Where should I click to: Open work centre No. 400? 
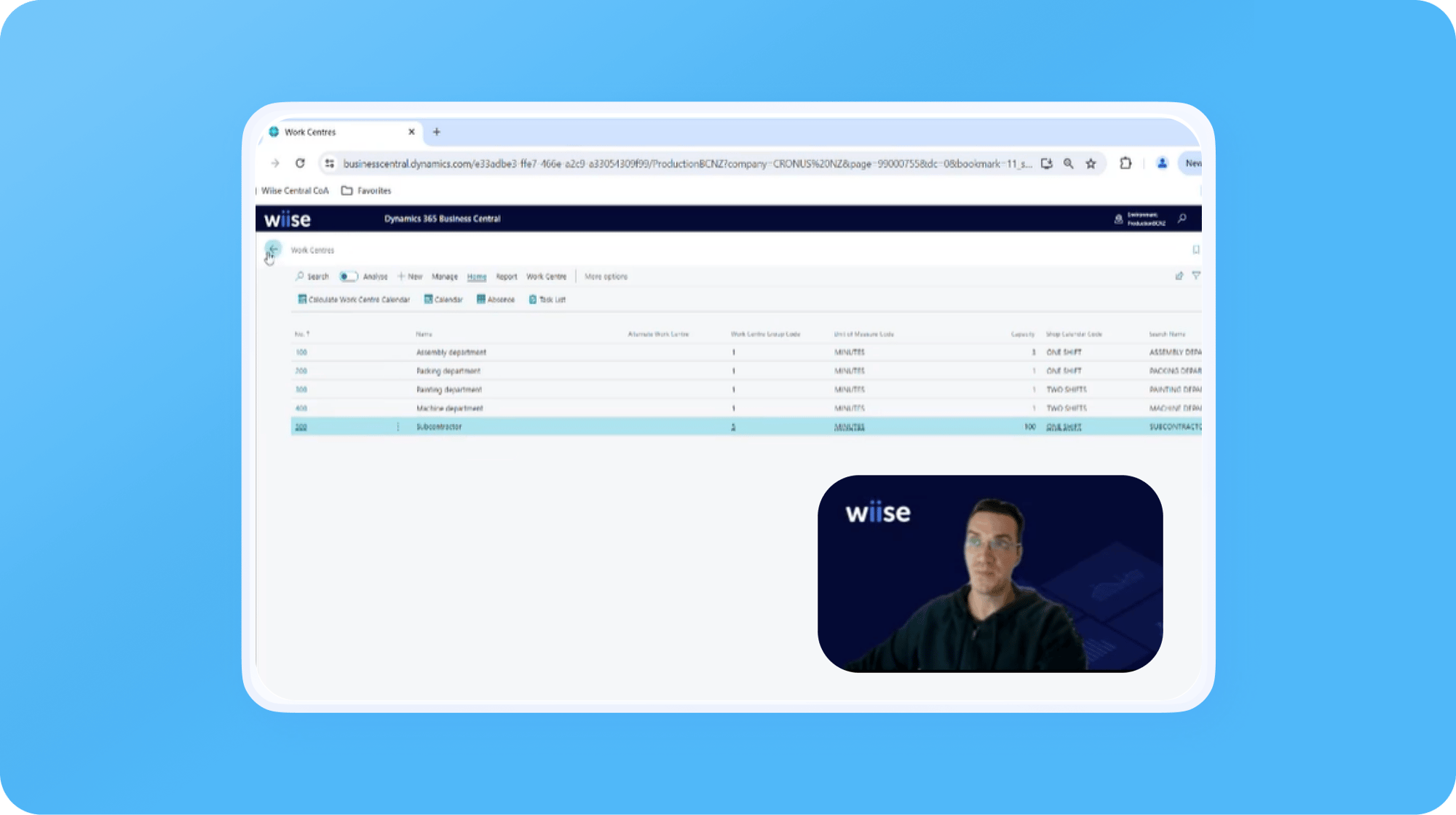(301, 409)
